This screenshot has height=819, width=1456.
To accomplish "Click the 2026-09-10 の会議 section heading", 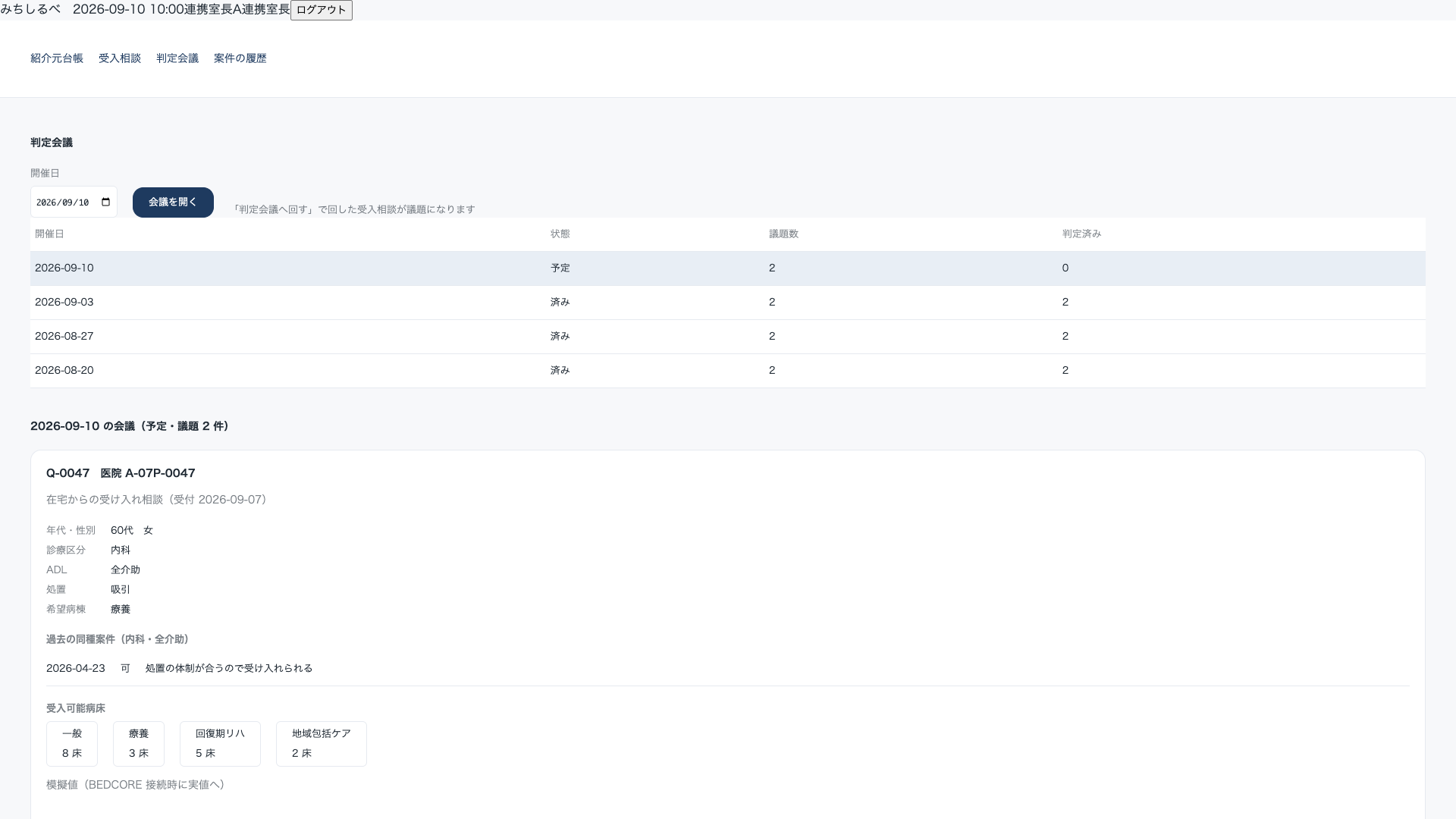I will [129, 426].
